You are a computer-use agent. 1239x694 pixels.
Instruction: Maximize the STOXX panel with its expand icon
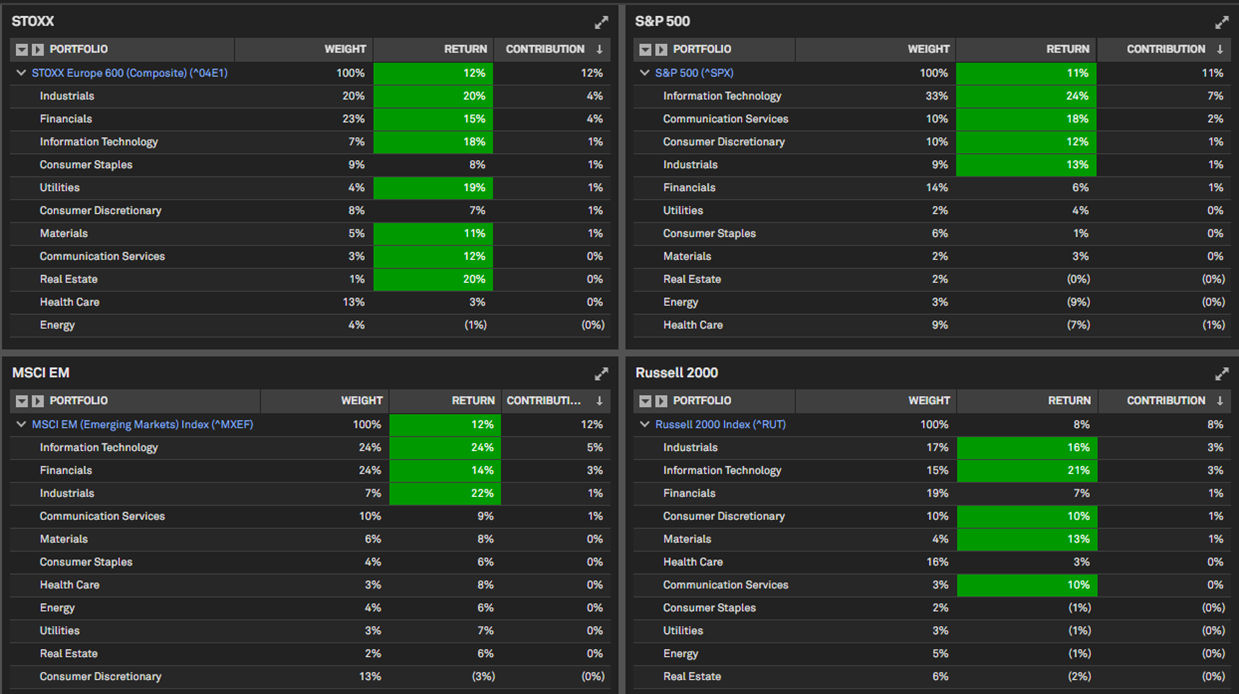(601, 22)
